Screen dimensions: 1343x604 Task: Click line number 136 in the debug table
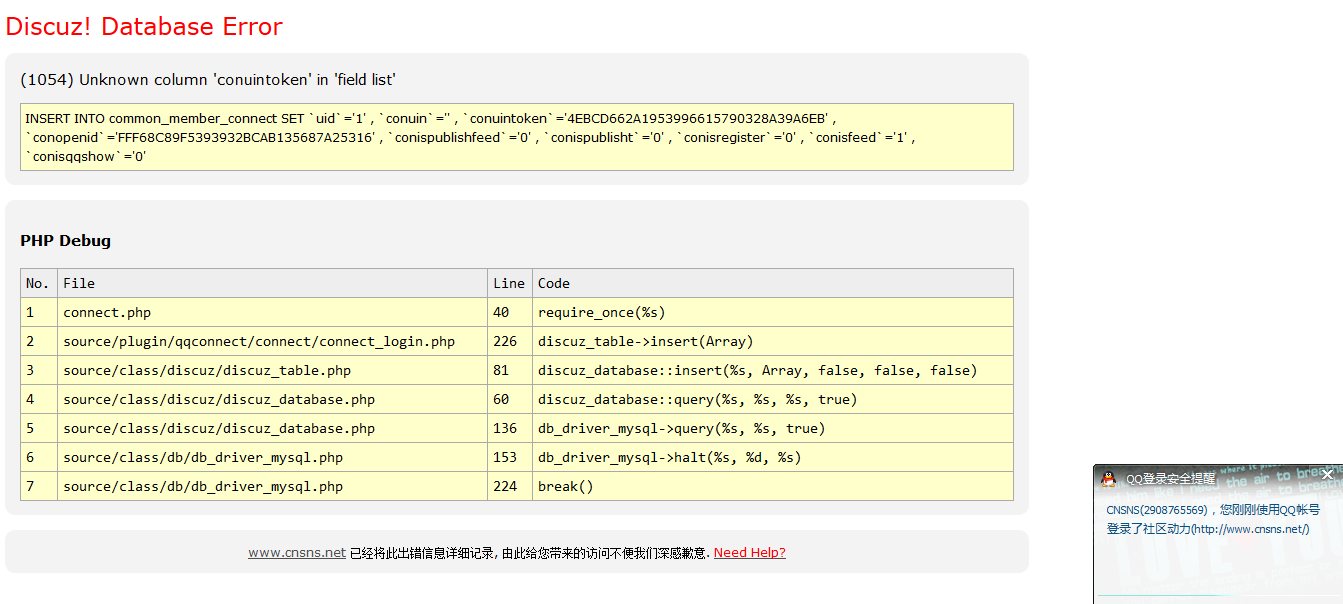click(x=505, y=428)
